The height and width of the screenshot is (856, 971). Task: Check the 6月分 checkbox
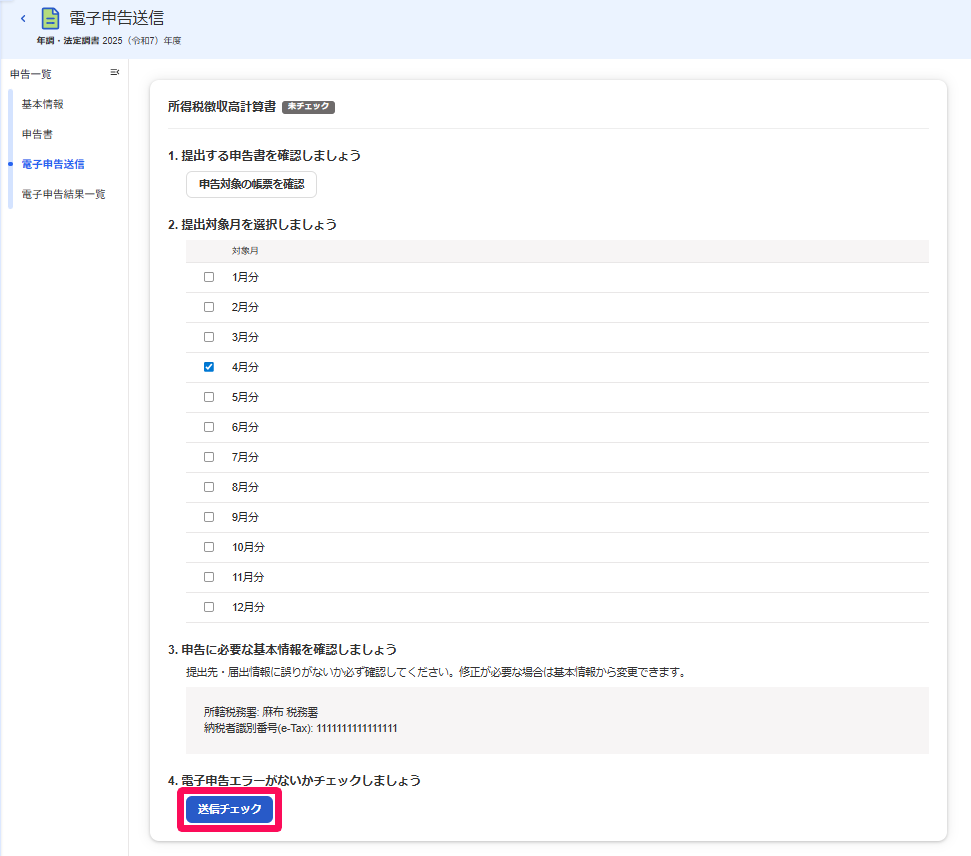[x=209, y=427]
